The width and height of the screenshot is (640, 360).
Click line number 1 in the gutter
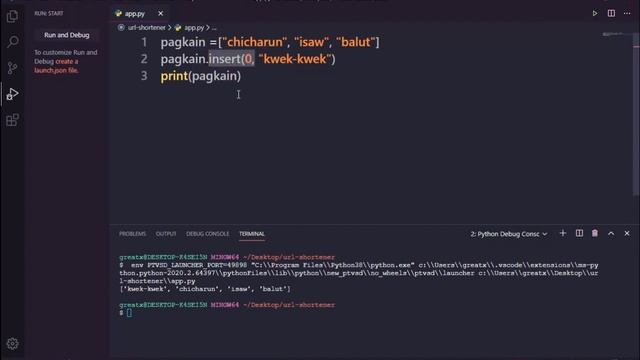pyautogui.click(x=144, y=42)
